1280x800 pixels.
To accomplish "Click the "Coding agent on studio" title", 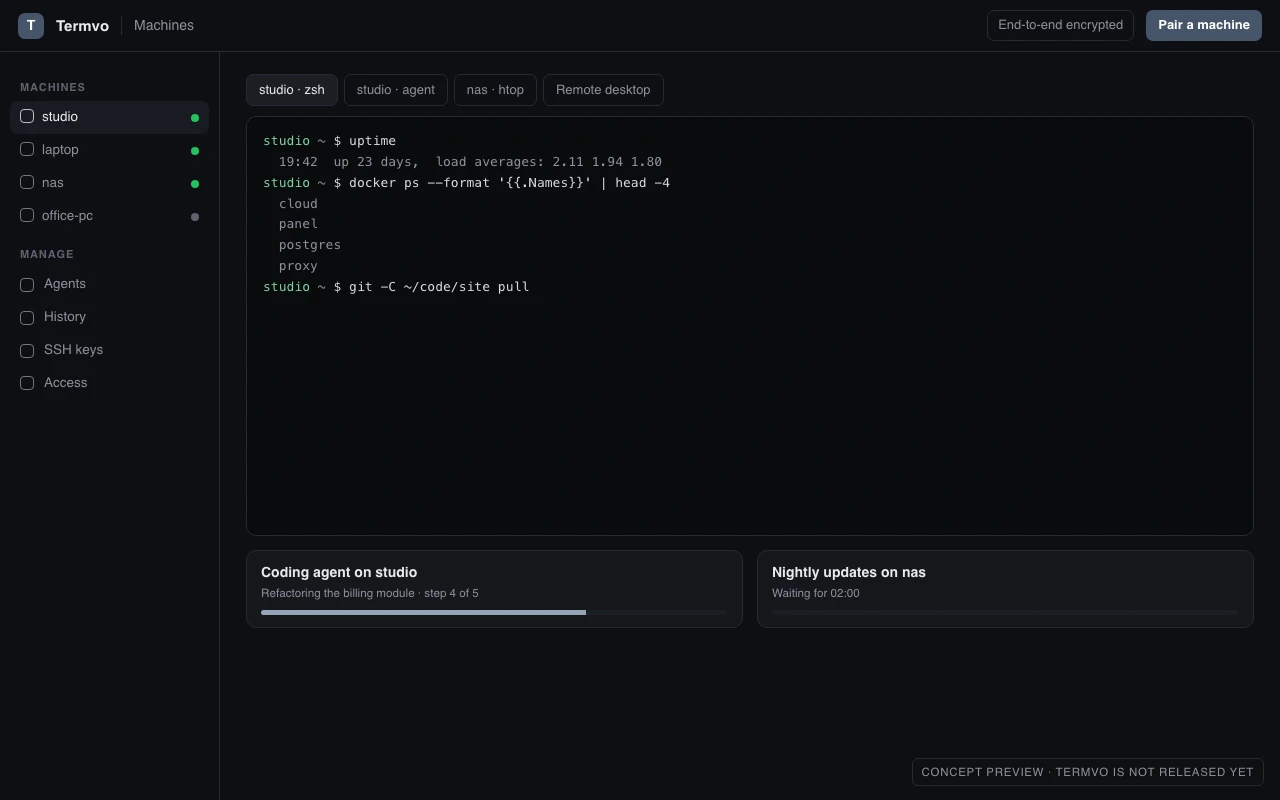I will click(x=339, y=572).
